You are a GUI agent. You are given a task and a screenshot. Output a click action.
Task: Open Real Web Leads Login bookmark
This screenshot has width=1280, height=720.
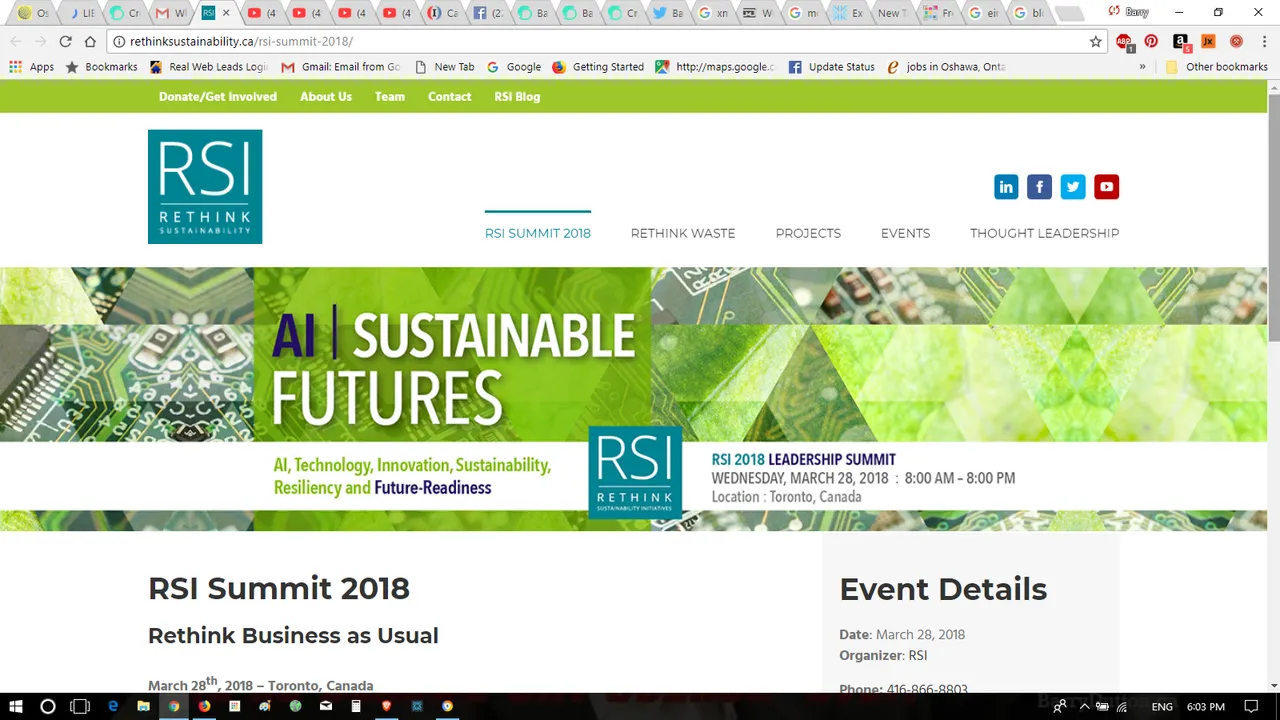[209, 67]
